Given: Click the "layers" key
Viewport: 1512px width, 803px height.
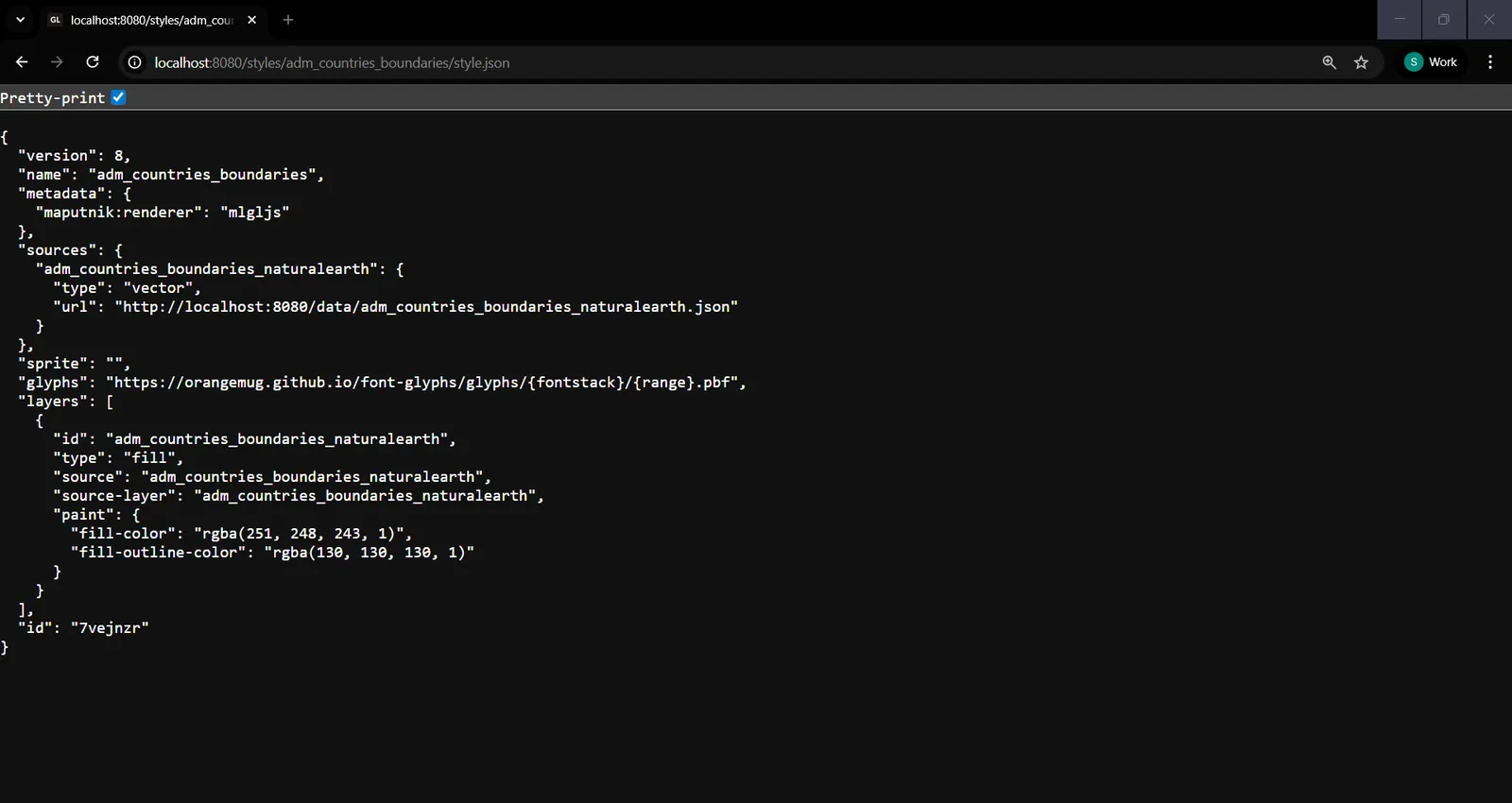Looking at the screenshot, I should (52, 401).
